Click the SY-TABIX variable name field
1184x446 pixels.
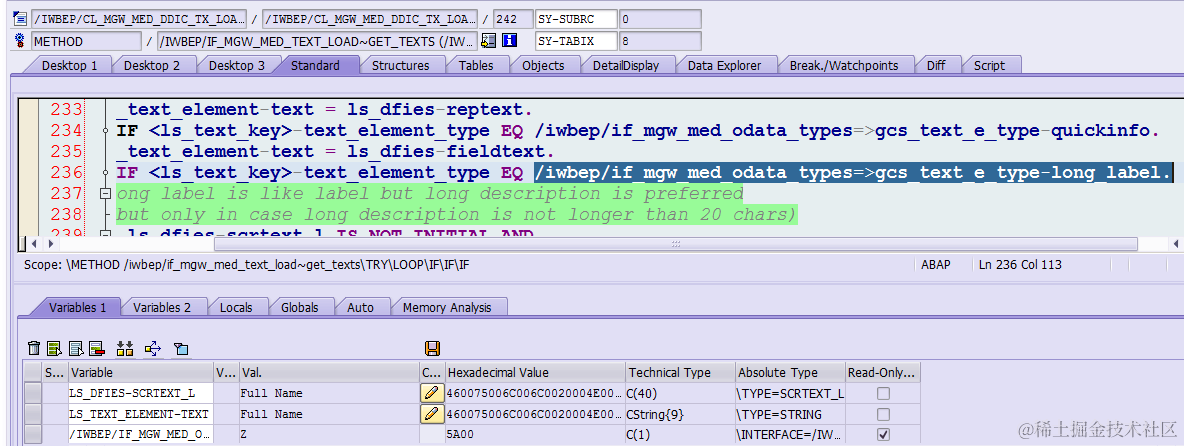[576, 42]
